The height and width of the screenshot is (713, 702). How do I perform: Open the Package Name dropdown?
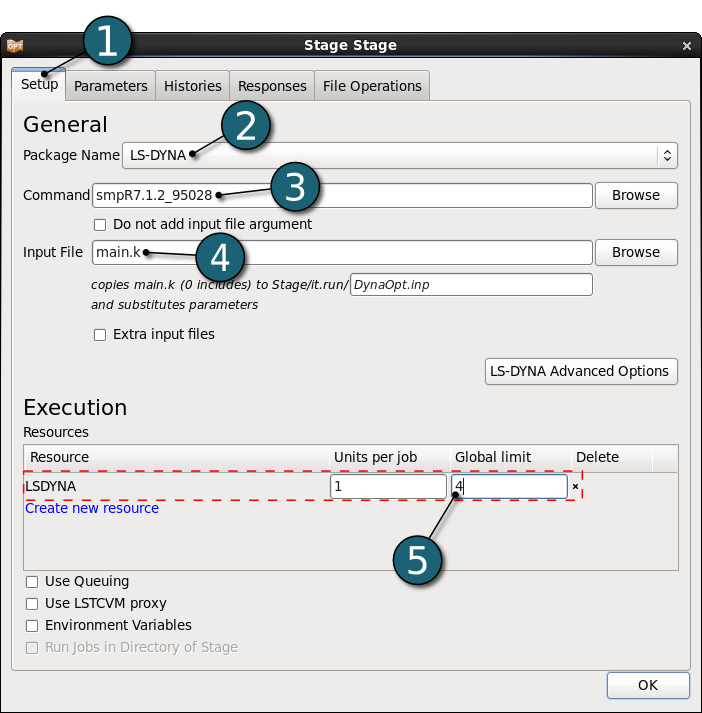400,156
